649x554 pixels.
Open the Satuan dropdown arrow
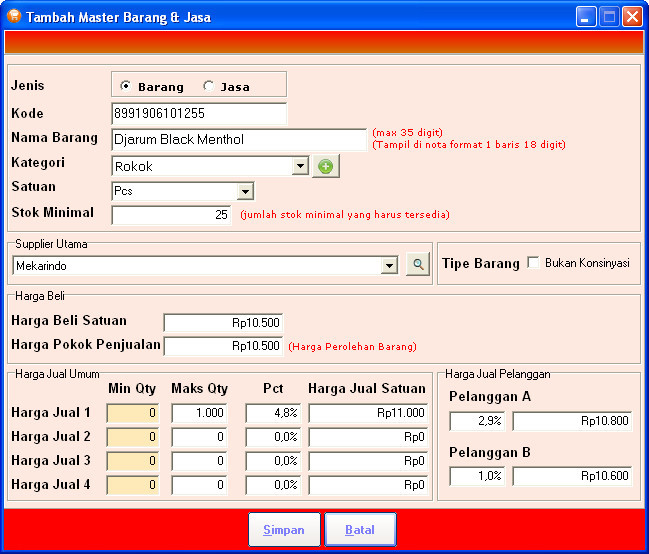(245, 191)
